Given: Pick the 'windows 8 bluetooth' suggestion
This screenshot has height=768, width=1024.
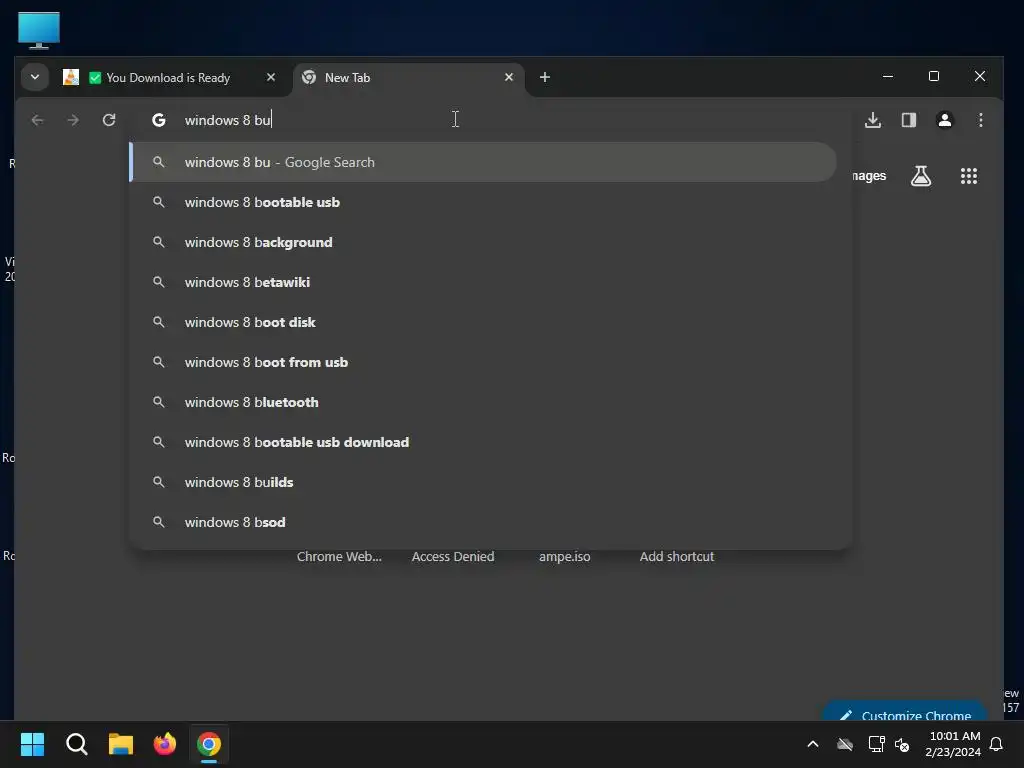Looking at the screenshot, I should [483, 402].
